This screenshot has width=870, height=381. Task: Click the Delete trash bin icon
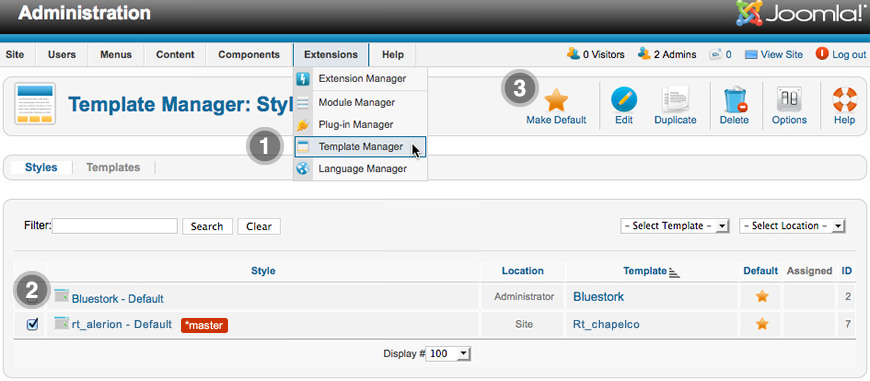(735, 100)
